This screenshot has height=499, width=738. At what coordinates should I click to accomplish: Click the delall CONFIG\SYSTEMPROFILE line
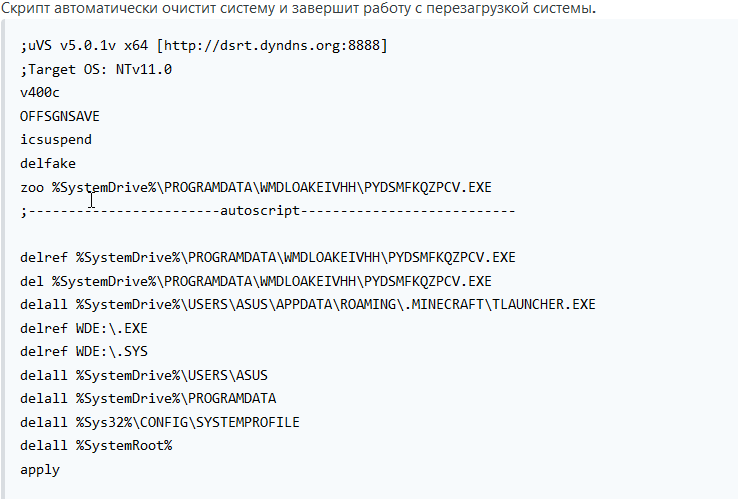click(160, 422)
